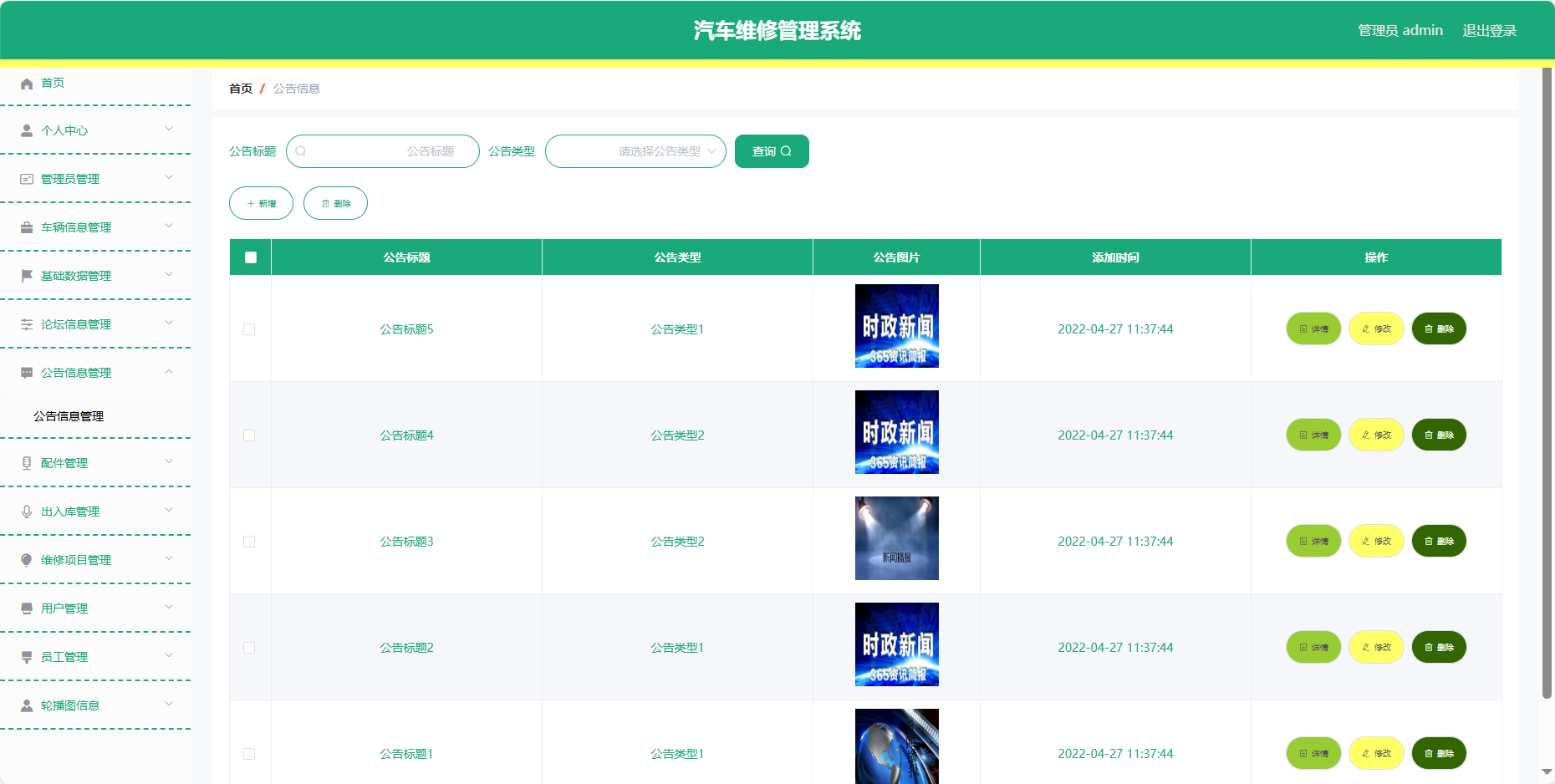
Task: Click the 新增 add button
Action: click(261, 203)
